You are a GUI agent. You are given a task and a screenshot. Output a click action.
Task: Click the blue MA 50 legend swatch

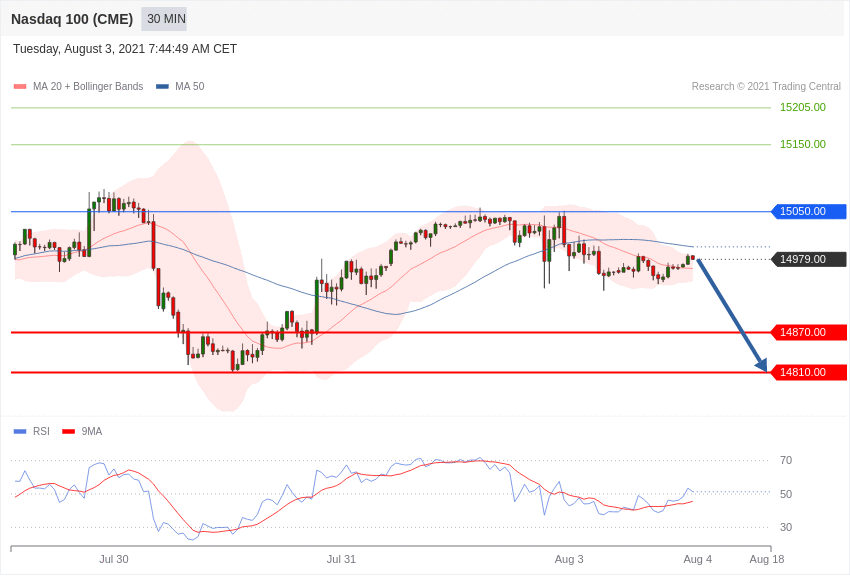point(162,87)
